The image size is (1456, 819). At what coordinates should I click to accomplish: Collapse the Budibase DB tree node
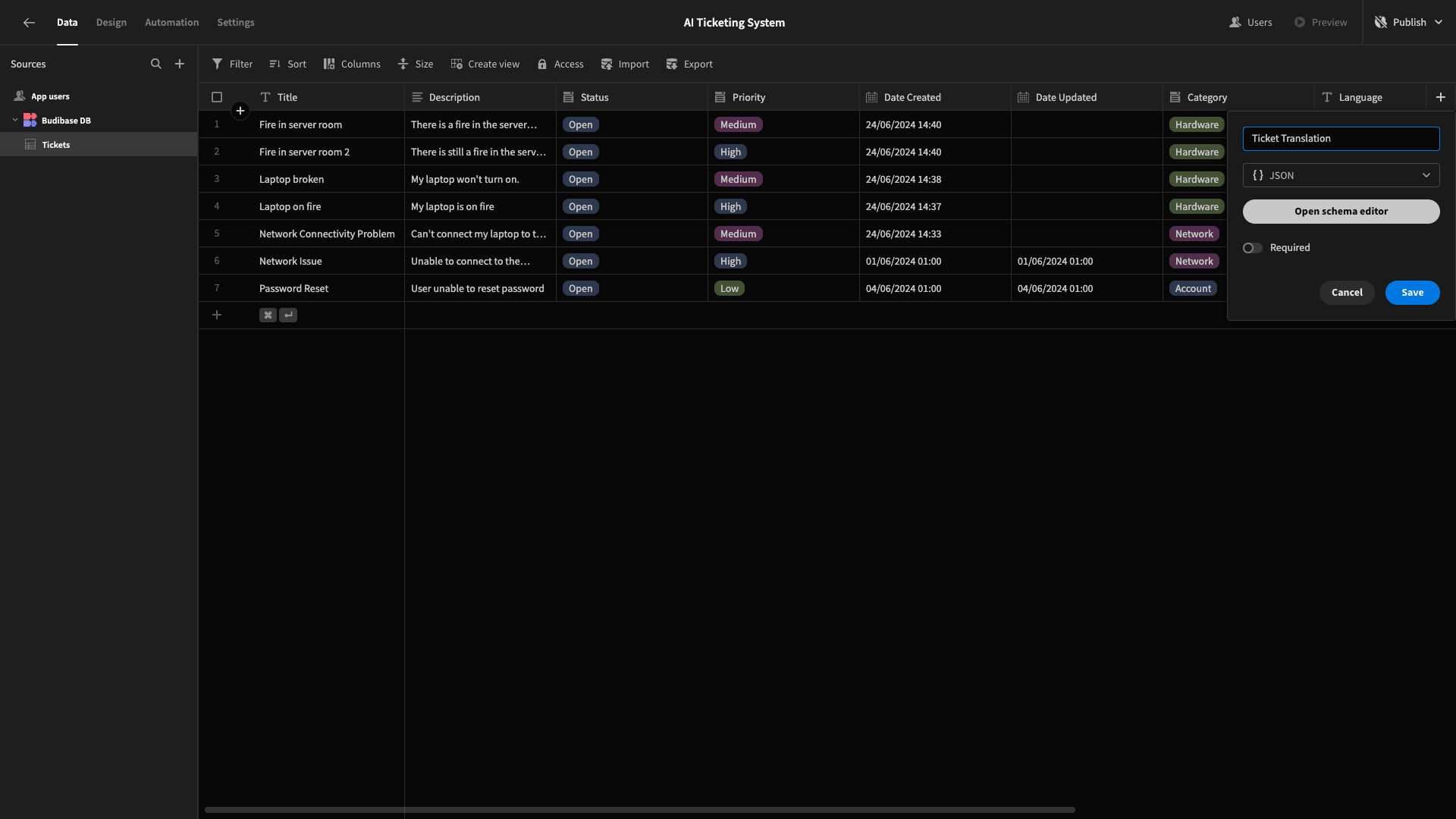tap(15, 121)
